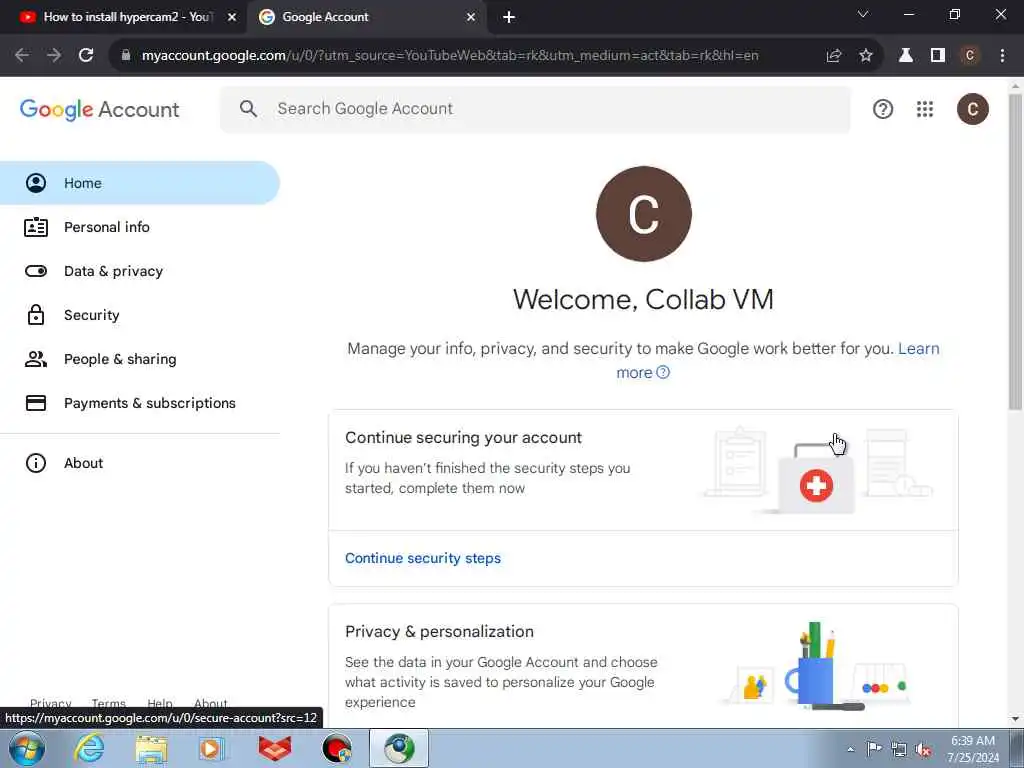
Task: Click the muted volume tray icon
Action: coord(923,750)
